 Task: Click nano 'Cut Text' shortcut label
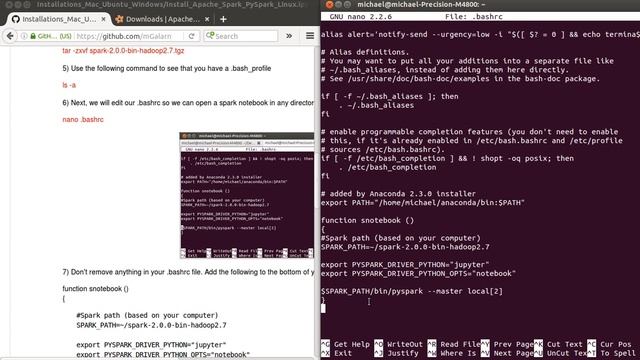click(x=564, y=344)
